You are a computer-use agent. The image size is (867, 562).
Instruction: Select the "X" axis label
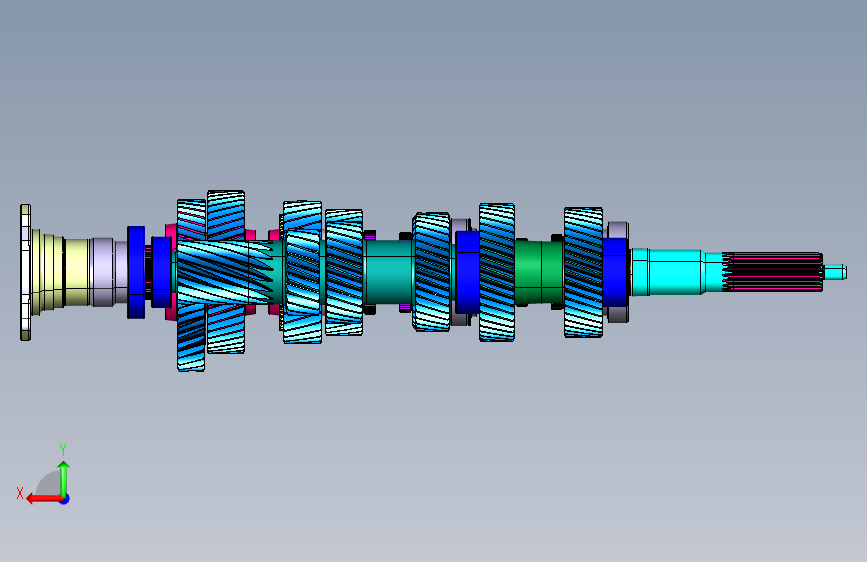[x=20, y=493]
